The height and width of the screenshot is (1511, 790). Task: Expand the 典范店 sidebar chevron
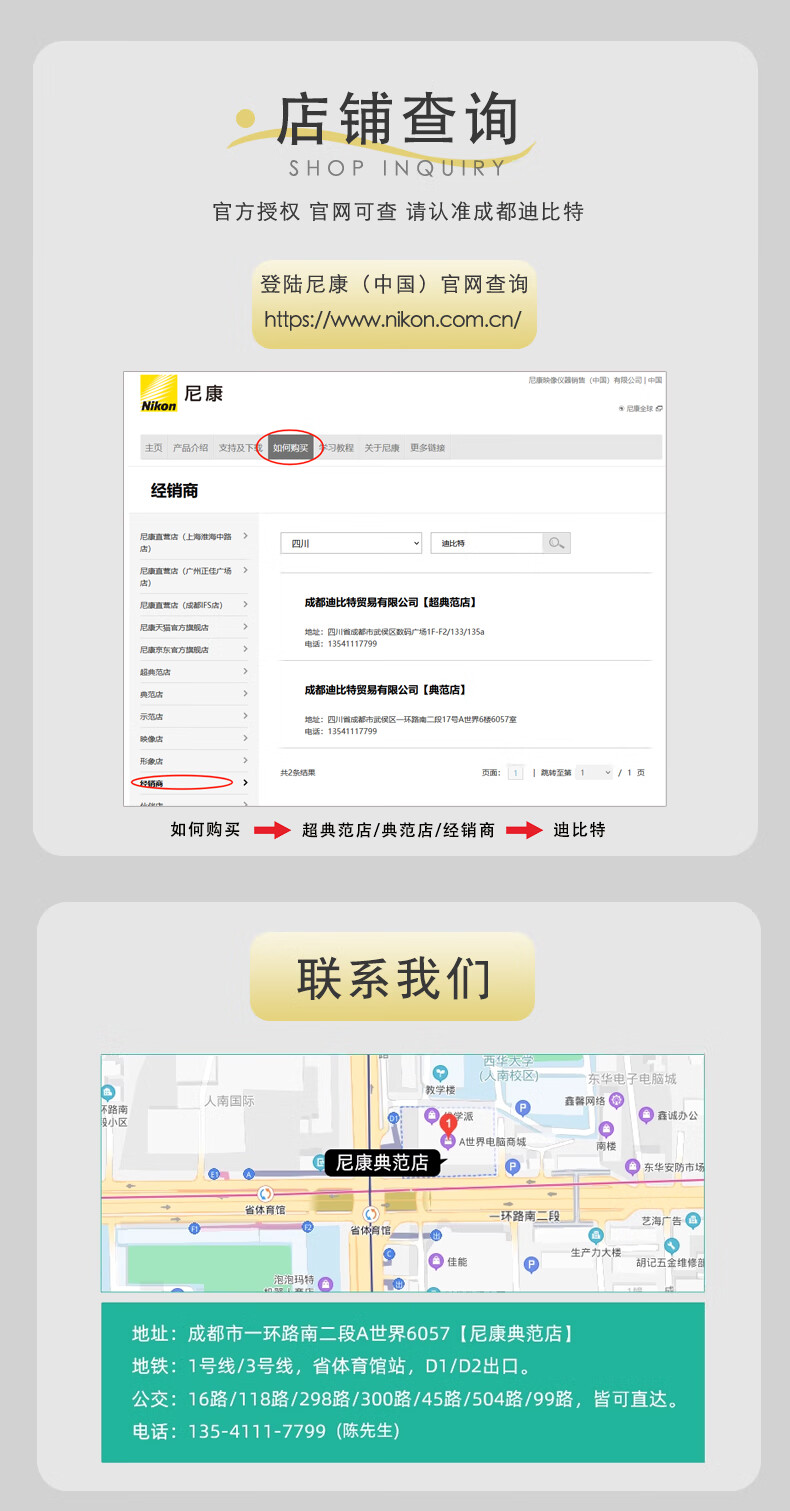[x=245, y=694]
